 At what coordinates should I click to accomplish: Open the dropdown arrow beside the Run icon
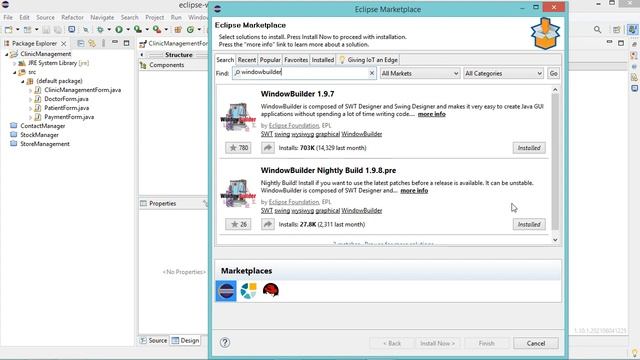point(128,30)
